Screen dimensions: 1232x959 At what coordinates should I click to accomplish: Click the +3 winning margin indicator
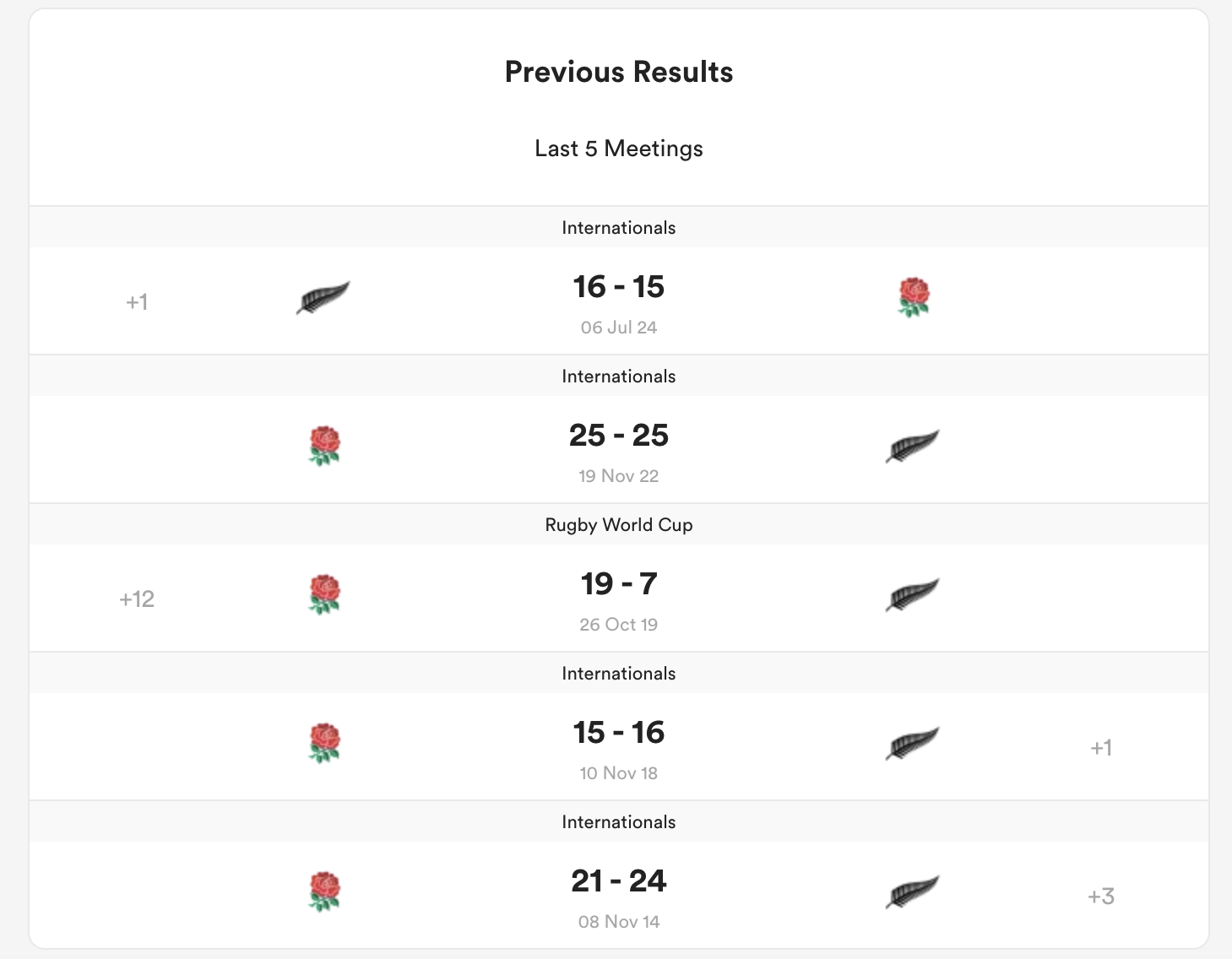point(1101,897)
